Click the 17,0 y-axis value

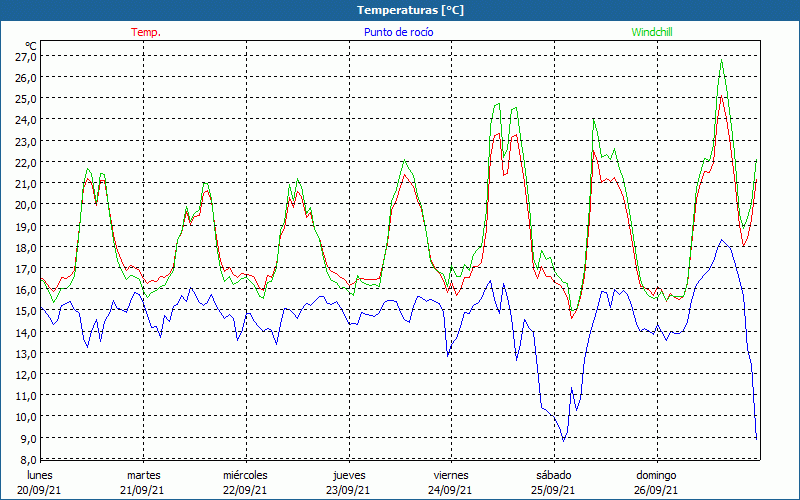click(26, 268)
